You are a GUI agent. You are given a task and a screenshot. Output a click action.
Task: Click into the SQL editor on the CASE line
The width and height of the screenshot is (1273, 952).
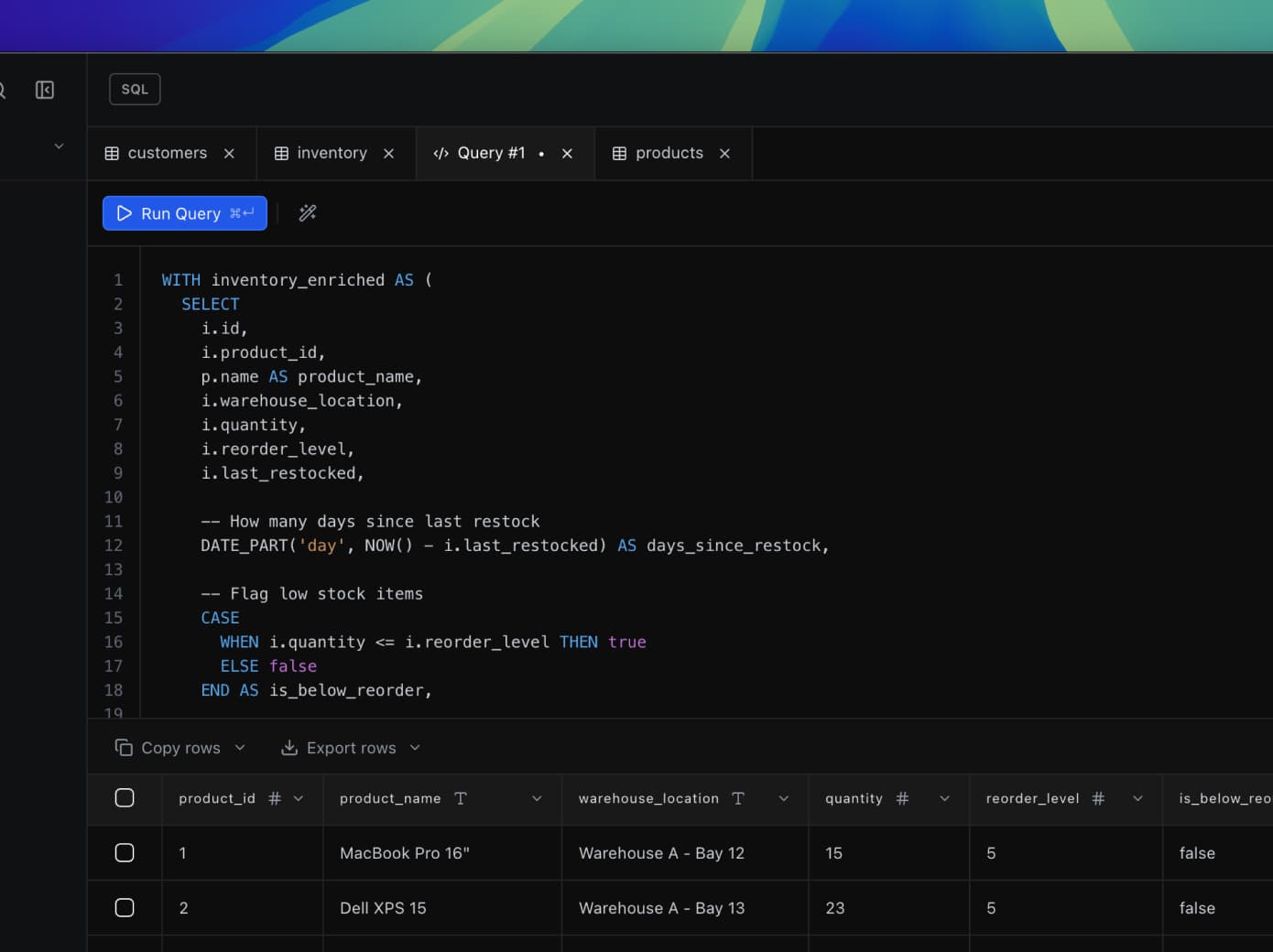tap(220, 618)
